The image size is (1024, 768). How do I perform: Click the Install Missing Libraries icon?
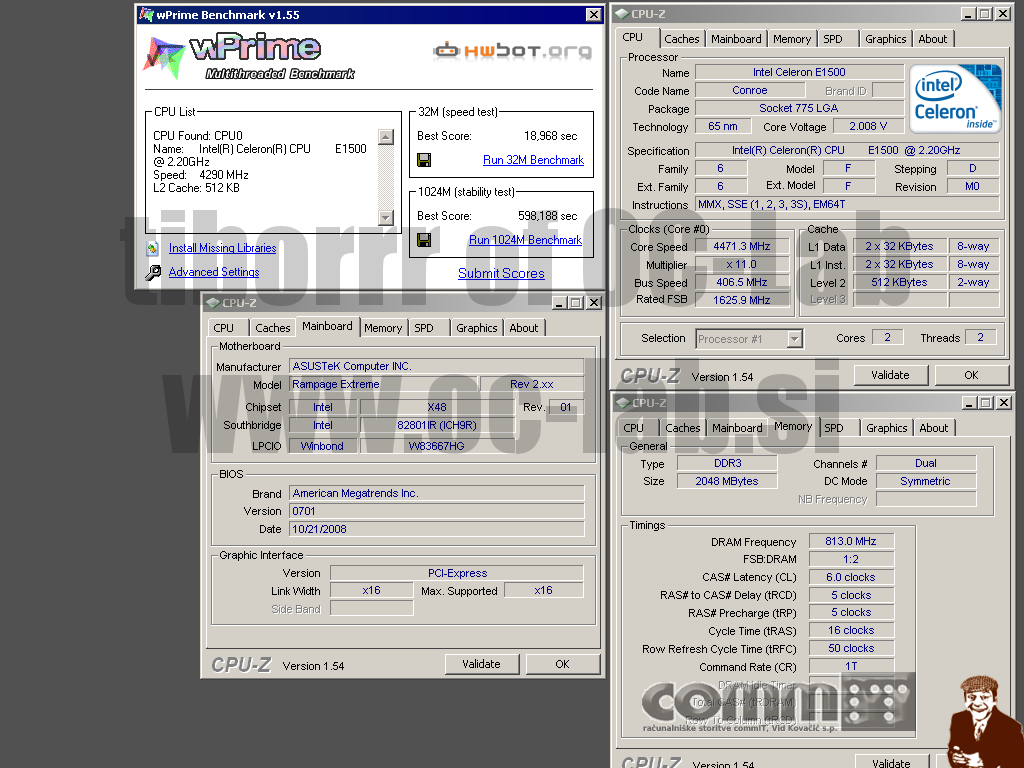(x=153, y=248)
